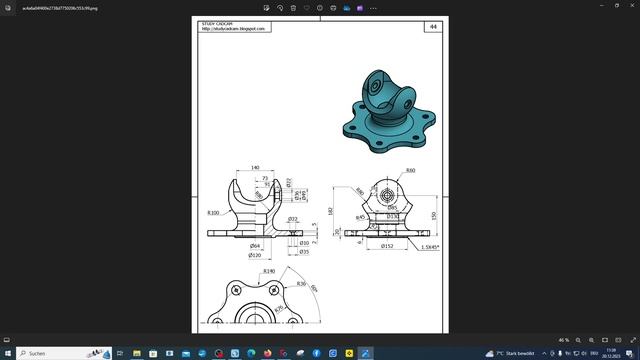640x360 pixels.
Task: Open the three-dot See more menu
Action: click(x=373, y=8)
